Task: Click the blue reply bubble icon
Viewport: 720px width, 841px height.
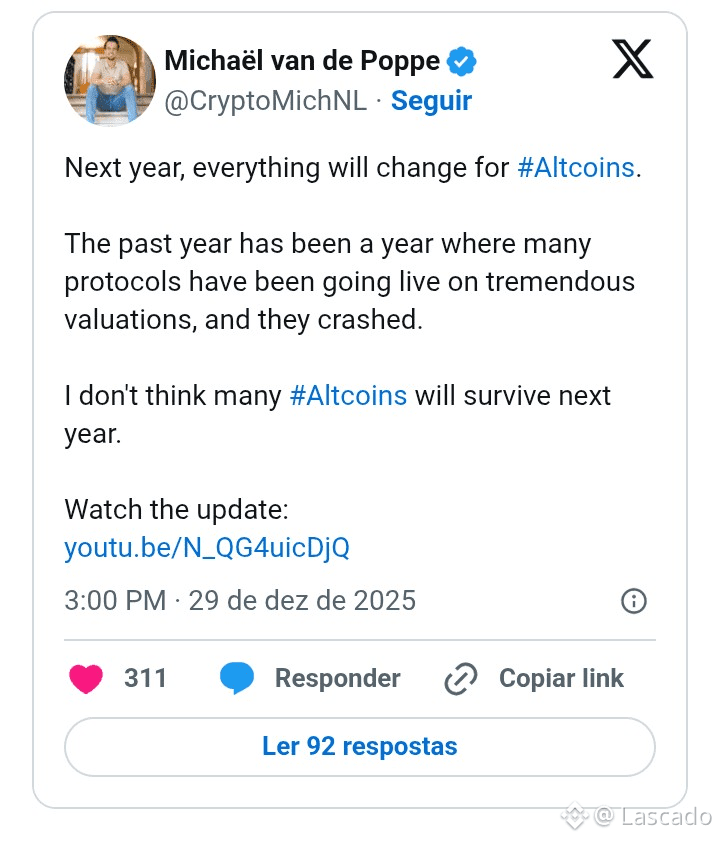Action: (x=237, y=678)
